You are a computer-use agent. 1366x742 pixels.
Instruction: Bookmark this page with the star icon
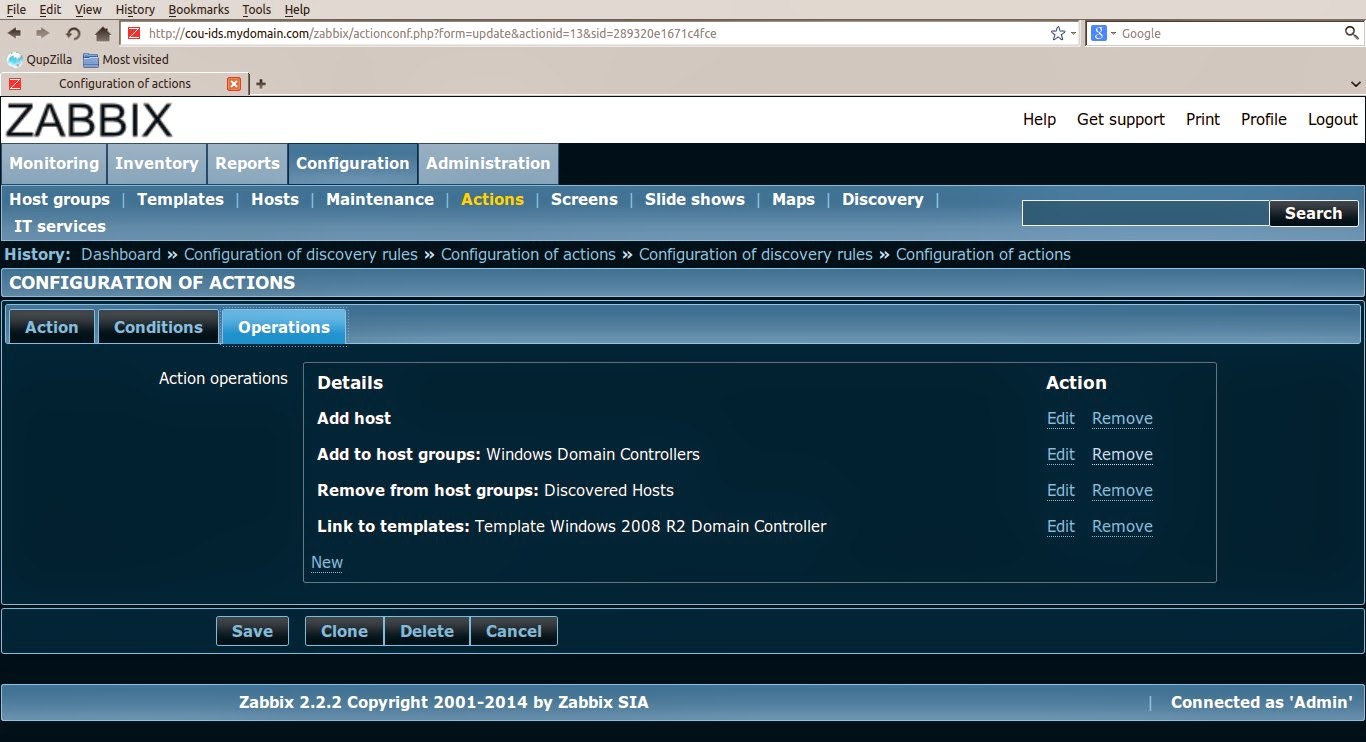pos(1056,32)
